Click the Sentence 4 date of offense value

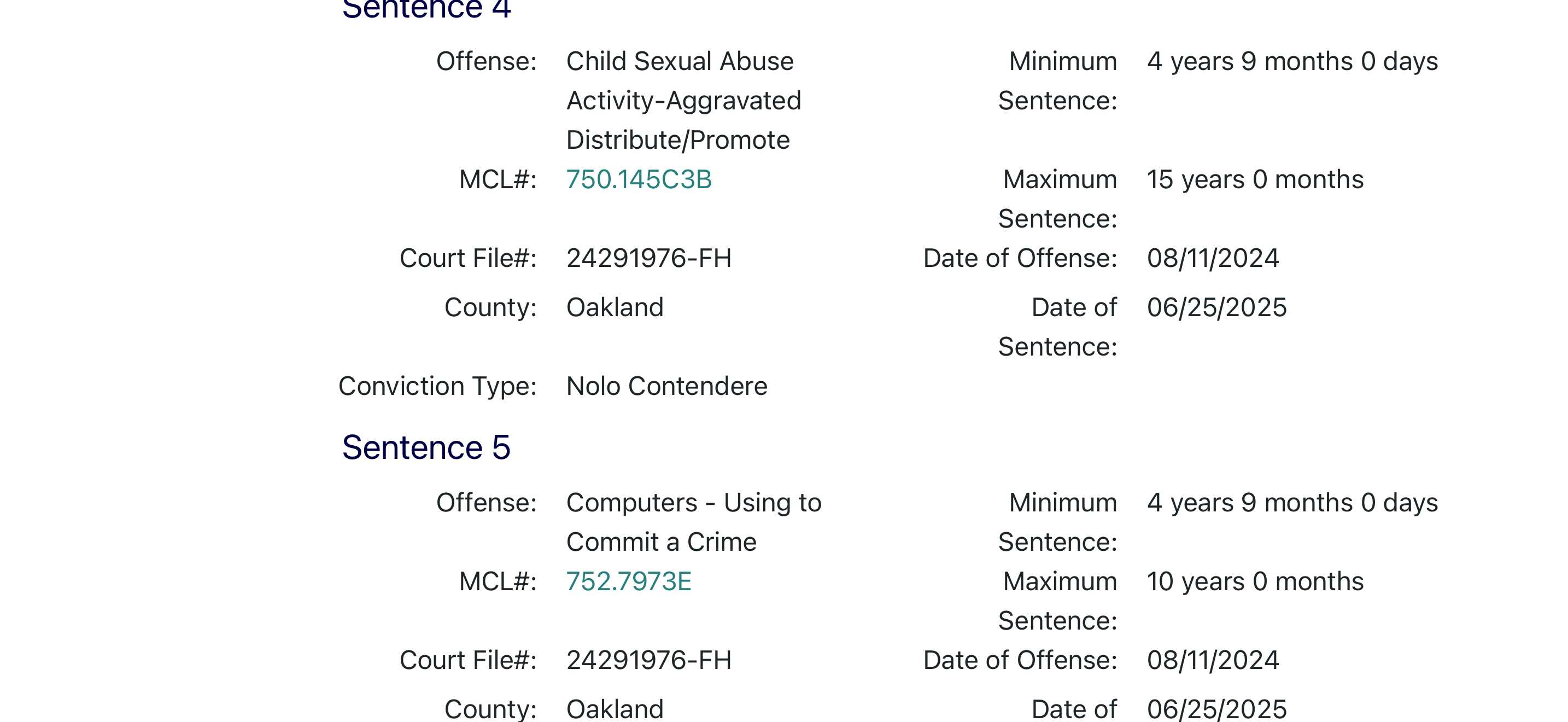point(1213,258)
